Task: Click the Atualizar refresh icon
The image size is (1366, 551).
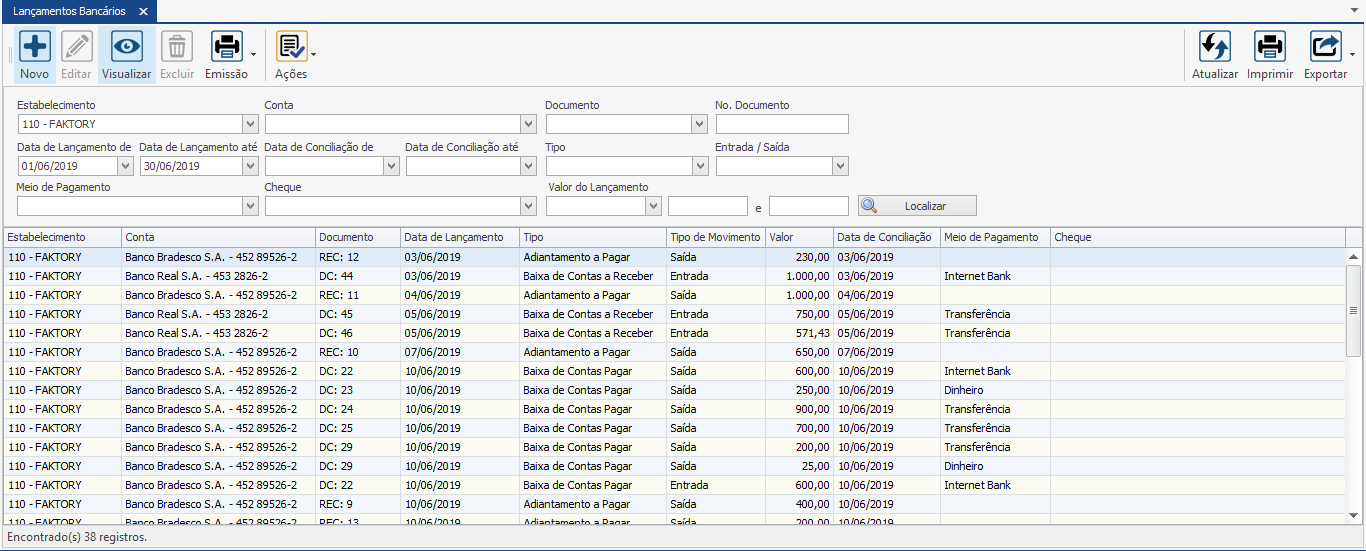Action: 1214,47
